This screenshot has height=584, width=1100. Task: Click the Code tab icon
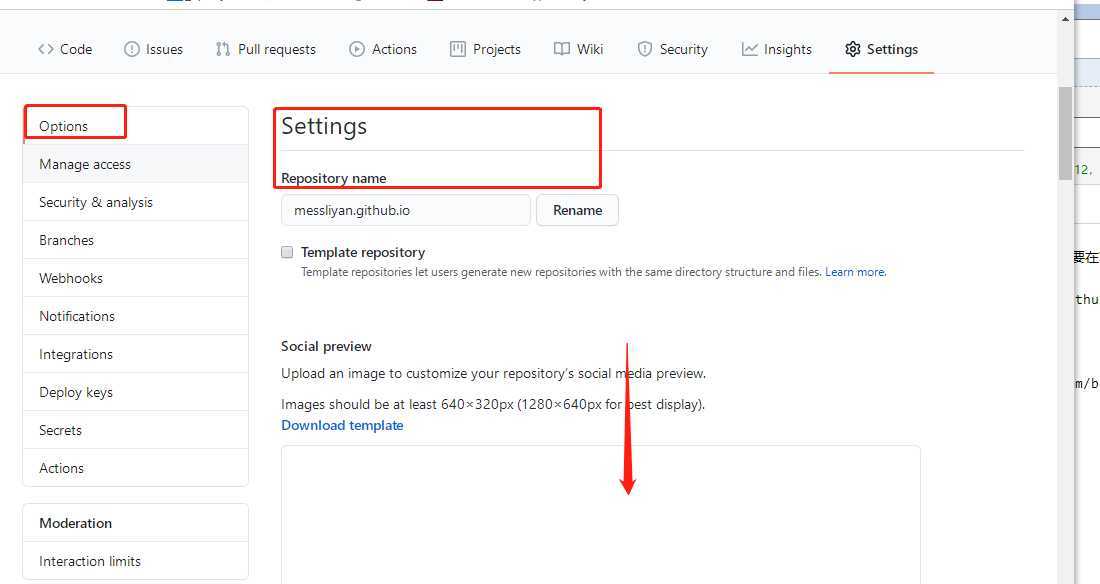coord(46,49)
